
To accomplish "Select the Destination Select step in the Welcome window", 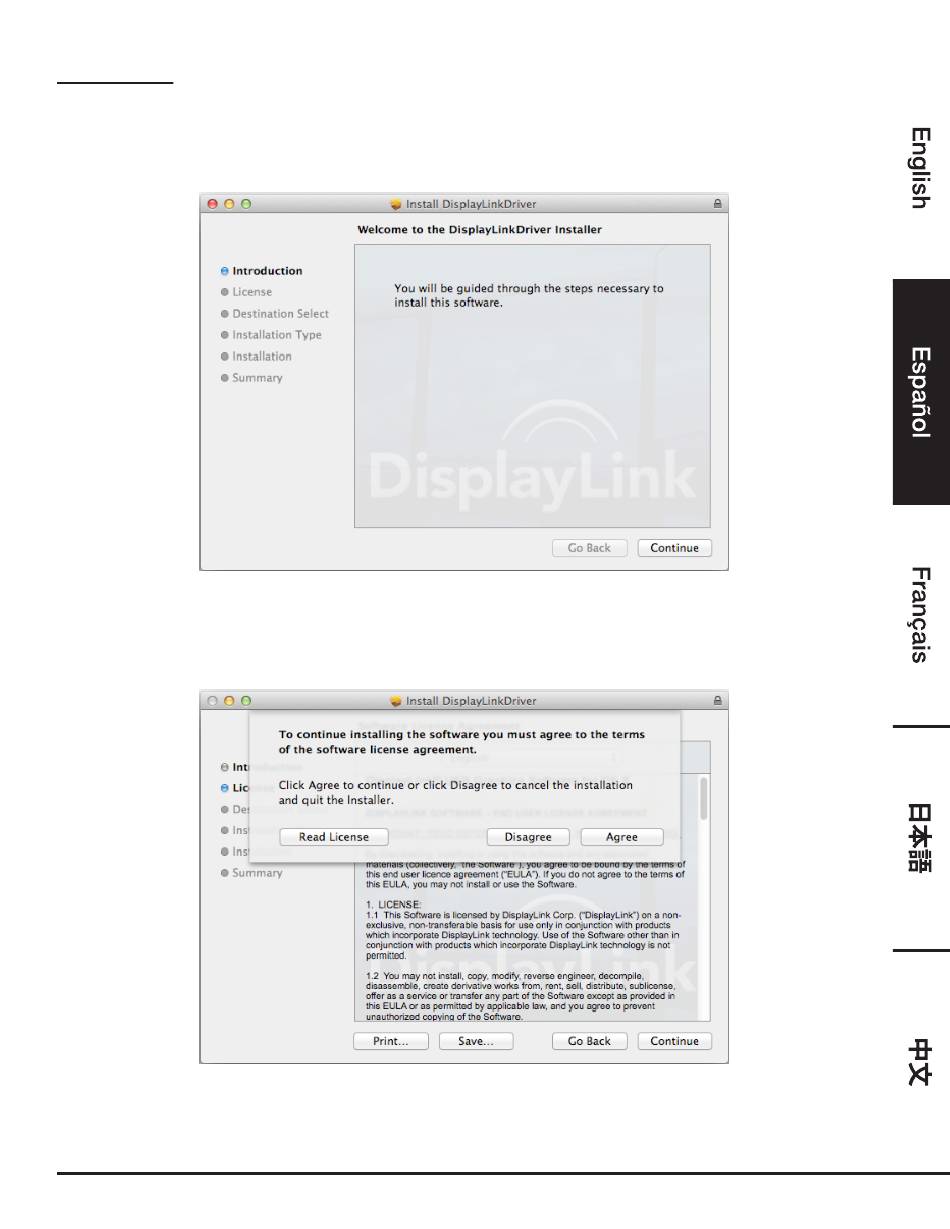I will coord(280,314).
